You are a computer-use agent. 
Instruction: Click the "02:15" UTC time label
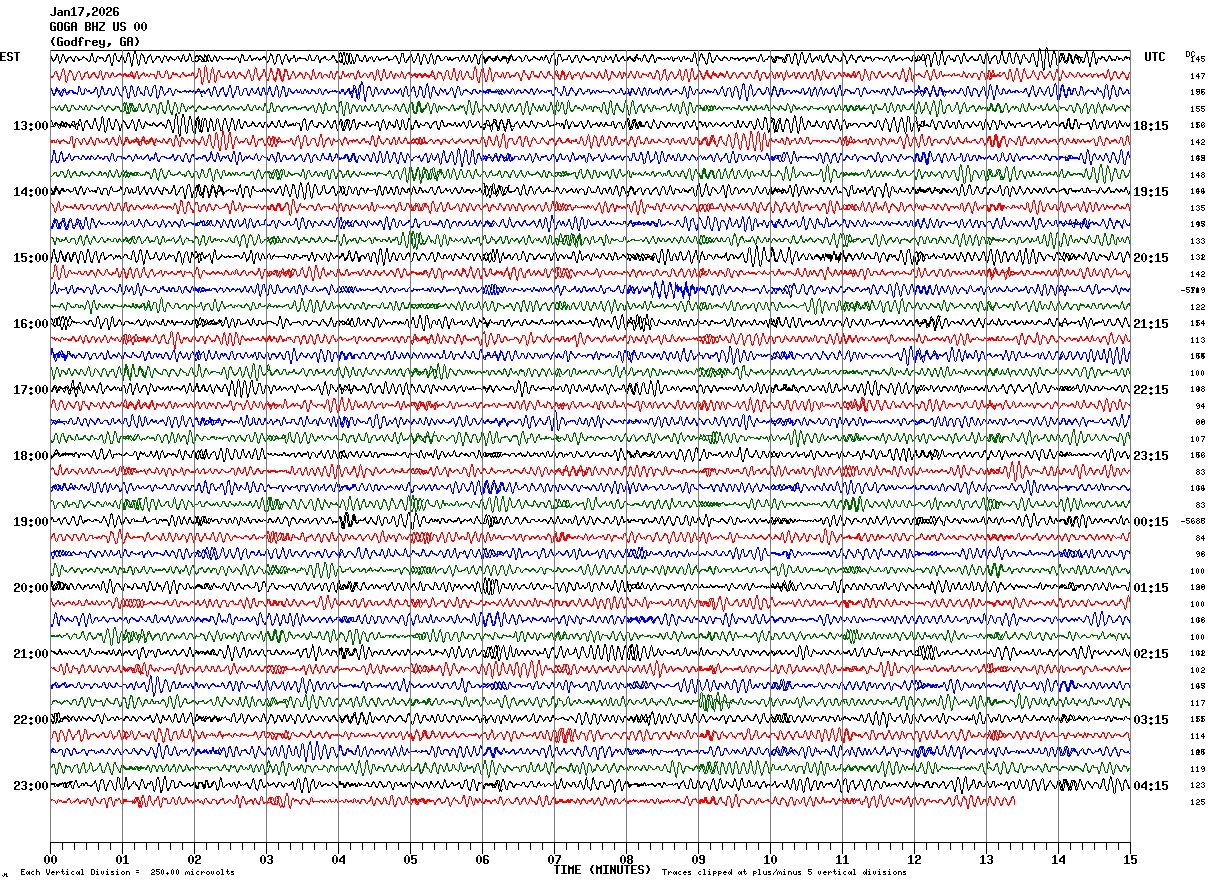[x=1151, y=654]
